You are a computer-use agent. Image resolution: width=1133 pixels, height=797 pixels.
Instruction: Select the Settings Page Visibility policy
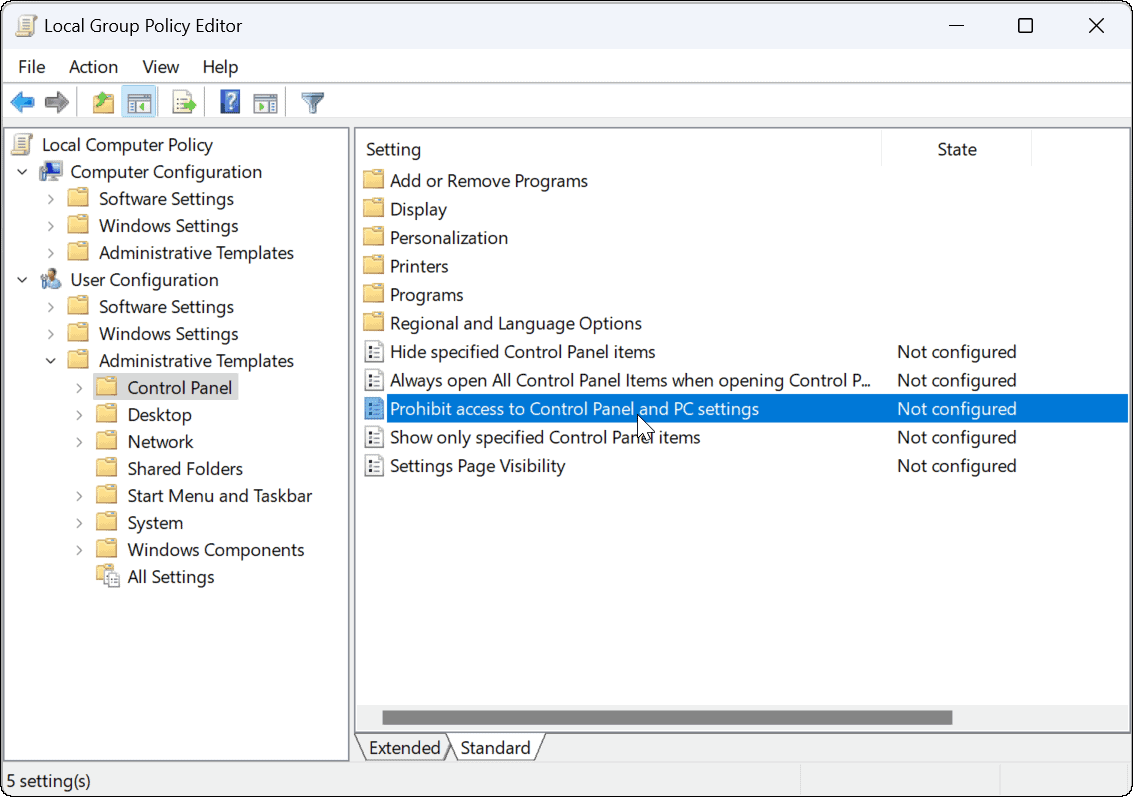(x=477, y=466)
